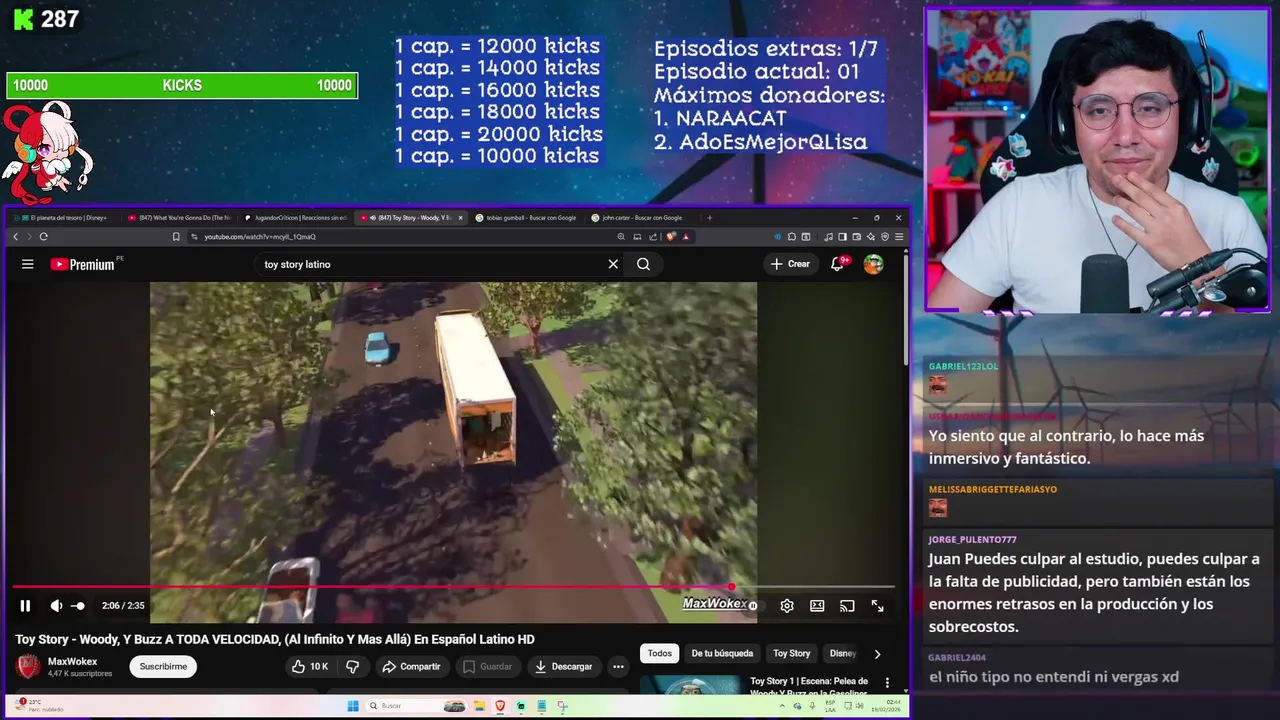
Task: Open the browser main menu icon
Action: click(899, 237)
